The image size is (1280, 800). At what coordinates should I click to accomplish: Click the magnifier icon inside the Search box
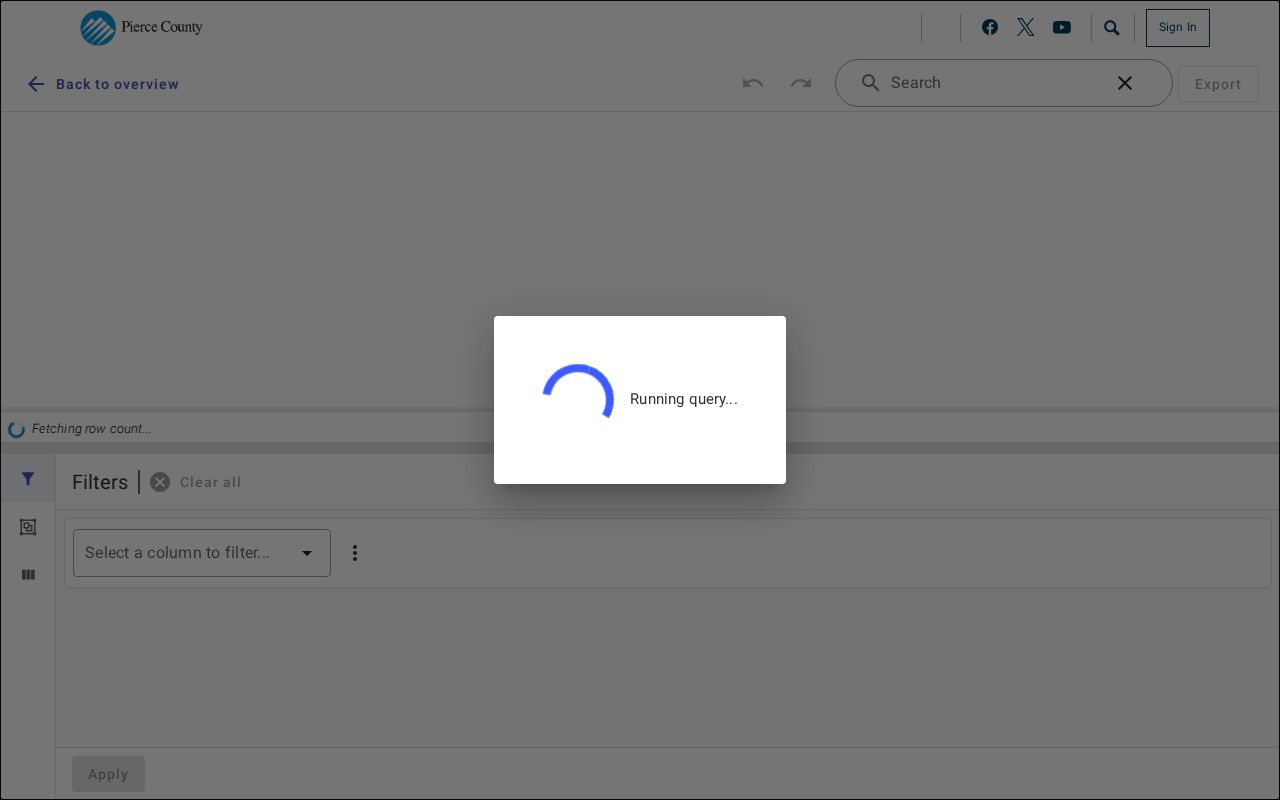click(871, 83)
